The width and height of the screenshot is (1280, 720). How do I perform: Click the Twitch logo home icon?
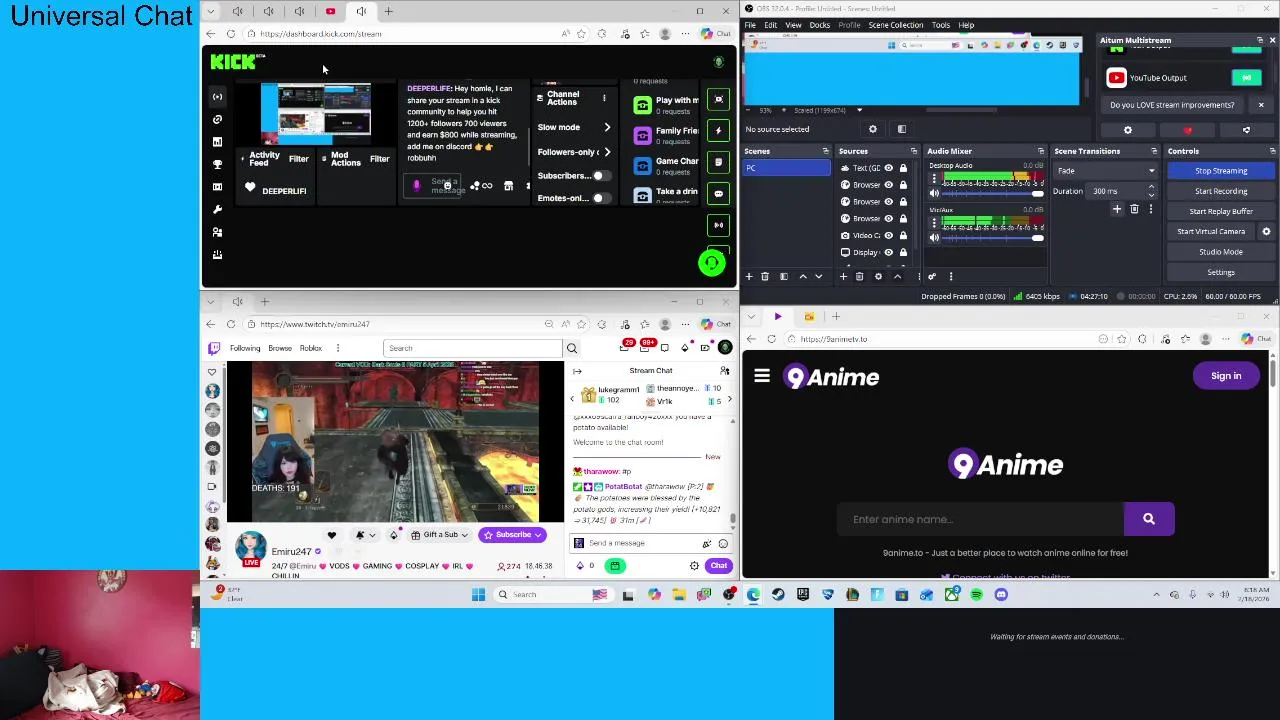click(x=214, y=348)
